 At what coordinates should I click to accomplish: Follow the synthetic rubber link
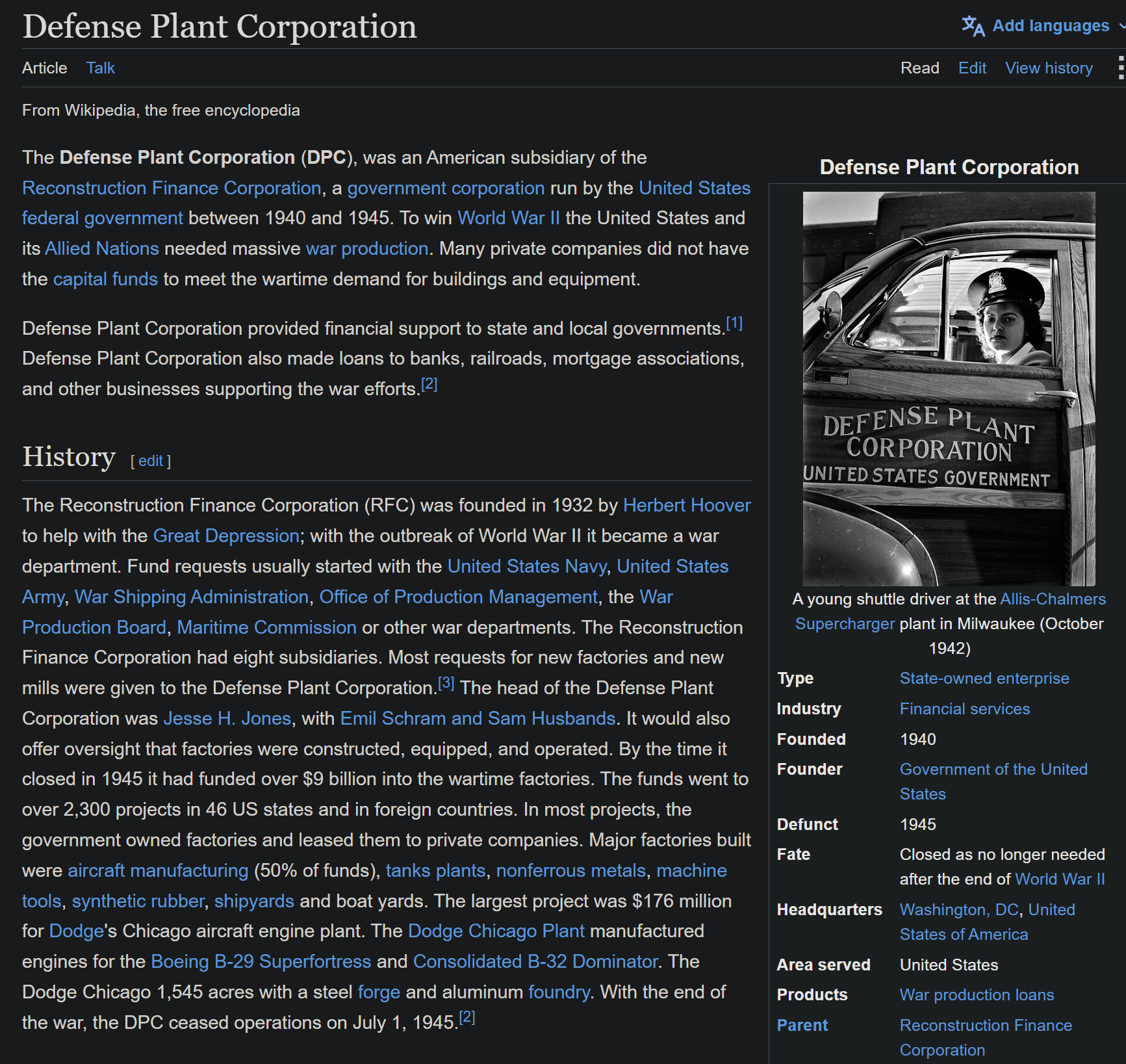coord(138,901)
